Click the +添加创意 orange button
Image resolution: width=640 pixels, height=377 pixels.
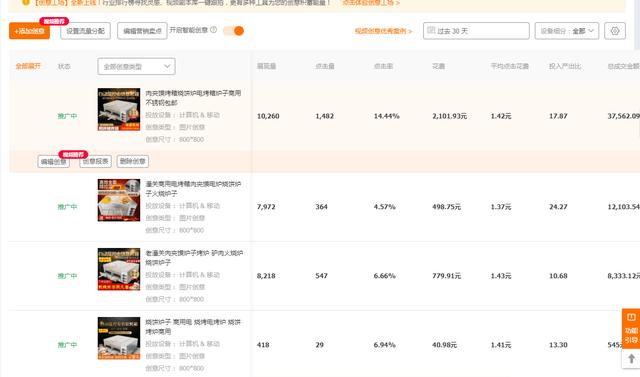pyautogui.click(x=29, y=31)
